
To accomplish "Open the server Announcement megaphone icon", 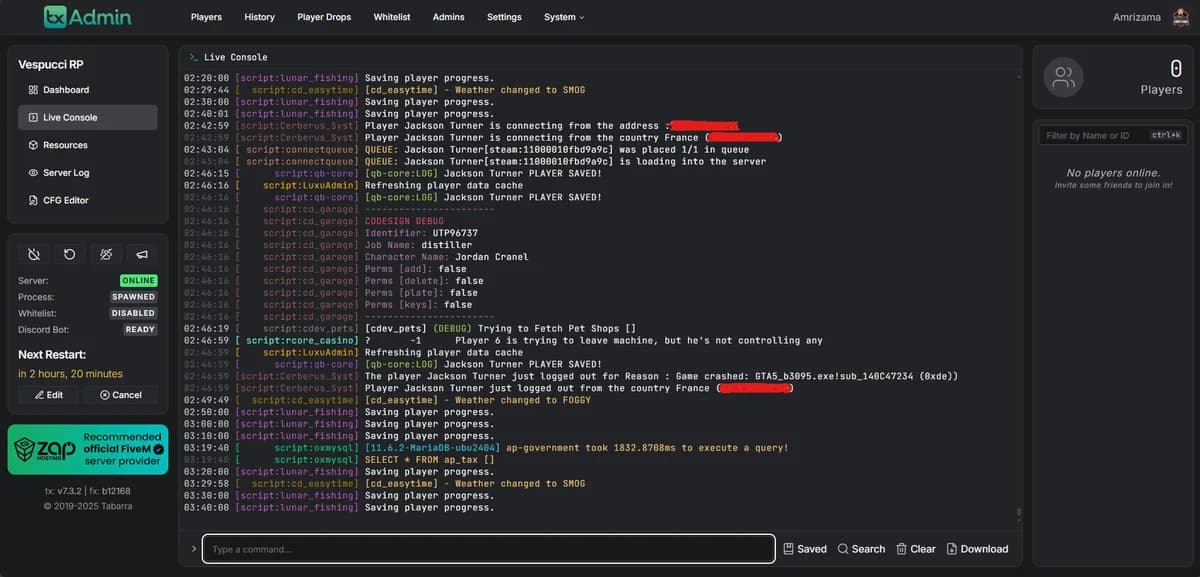I will tap(141, 254).
